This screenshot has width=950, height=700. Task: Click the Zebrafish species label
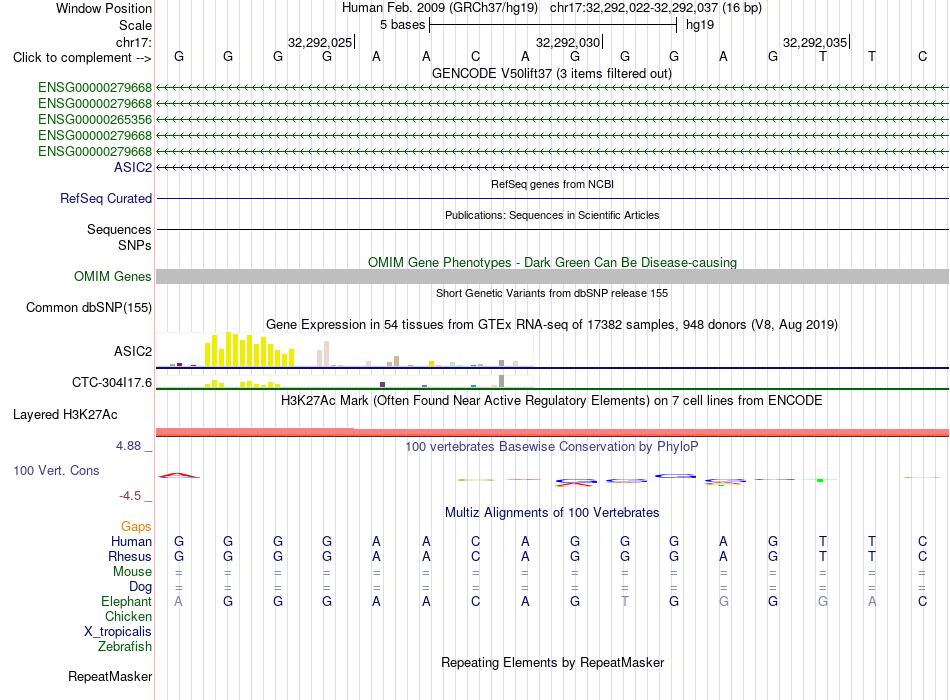(x=125, y=647)
